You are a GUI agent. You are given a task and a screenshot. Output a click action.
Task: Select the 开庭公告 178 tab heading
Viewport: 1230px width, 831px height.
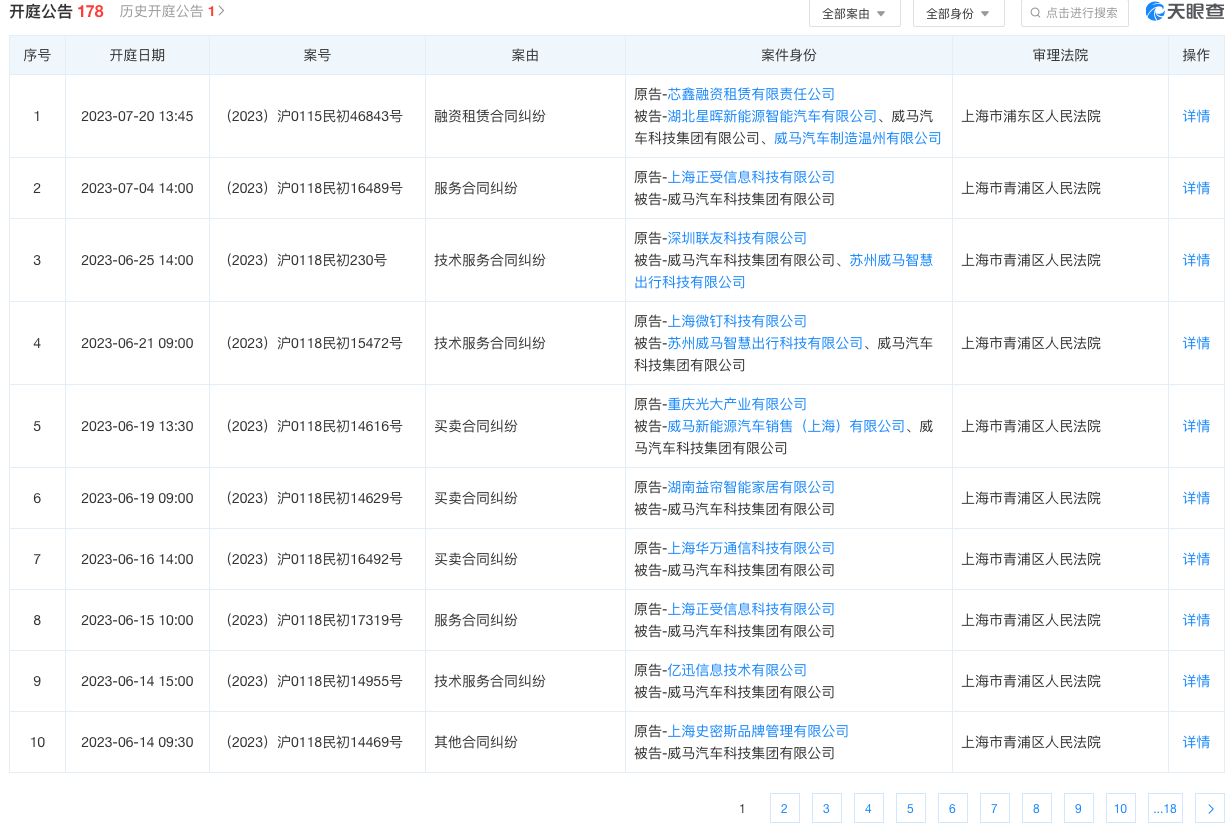(x=57, y=11)
